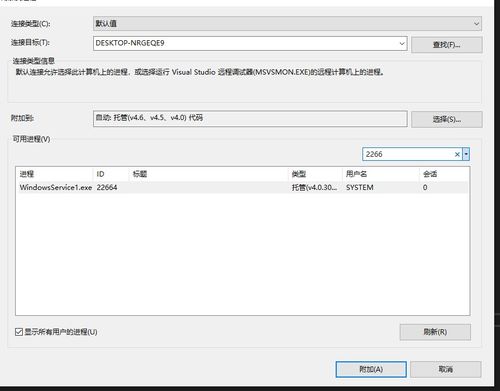Click the session value 0 cell
Viewport: 500px width, 391px height.
pos(425,187)
